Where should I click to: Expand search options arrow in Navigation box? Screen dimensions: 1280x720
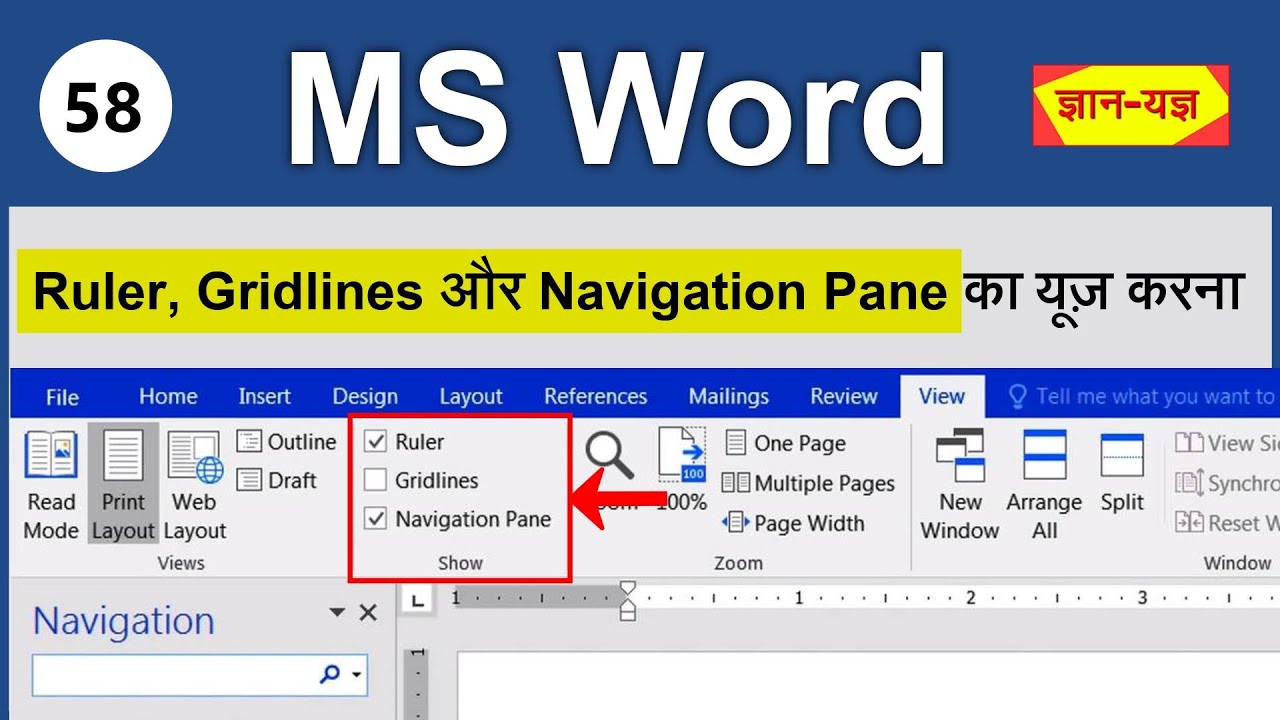(357, 675)
